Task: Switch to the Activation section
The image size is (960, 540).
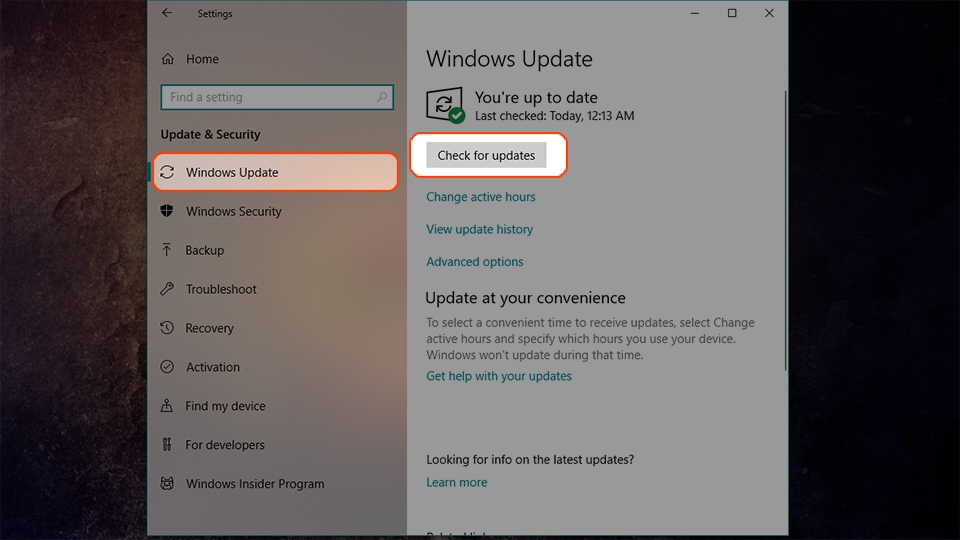Action: [x=213, y=367]
